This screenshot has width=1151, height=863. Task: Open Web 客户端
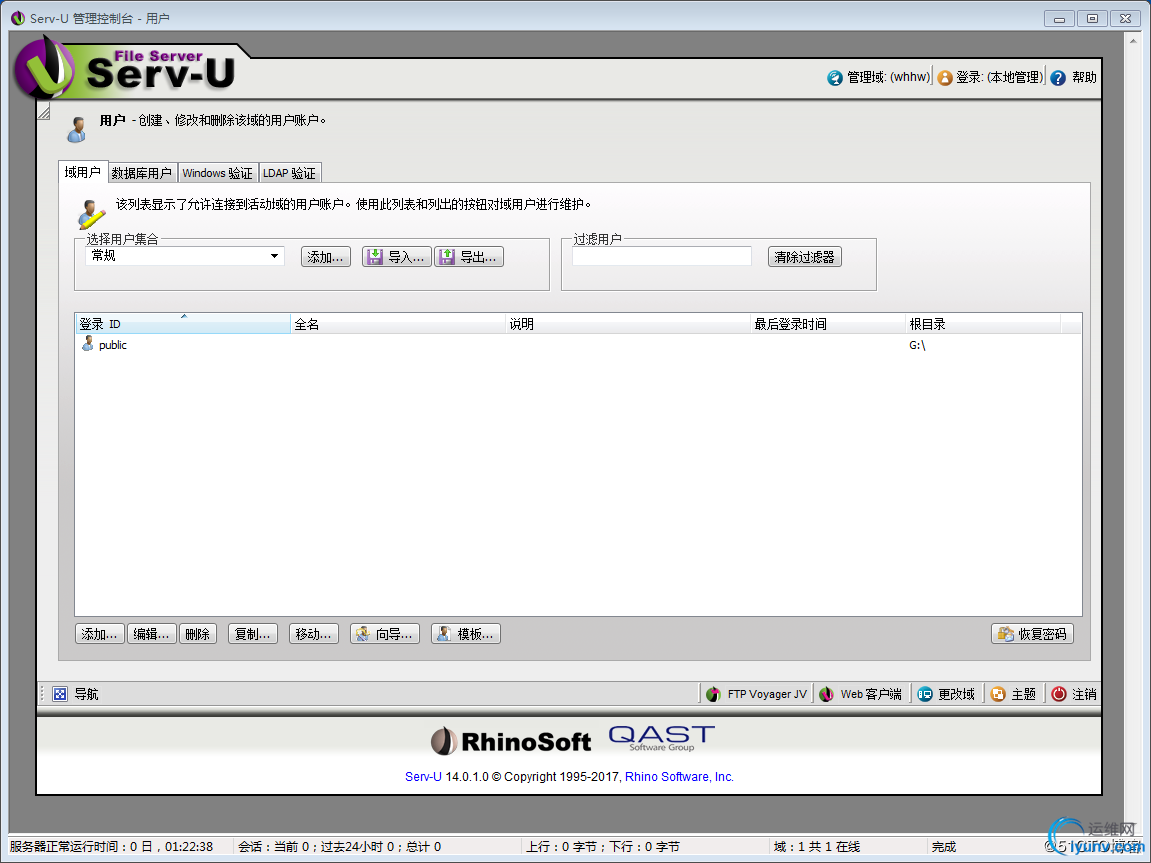coord(860,694)
